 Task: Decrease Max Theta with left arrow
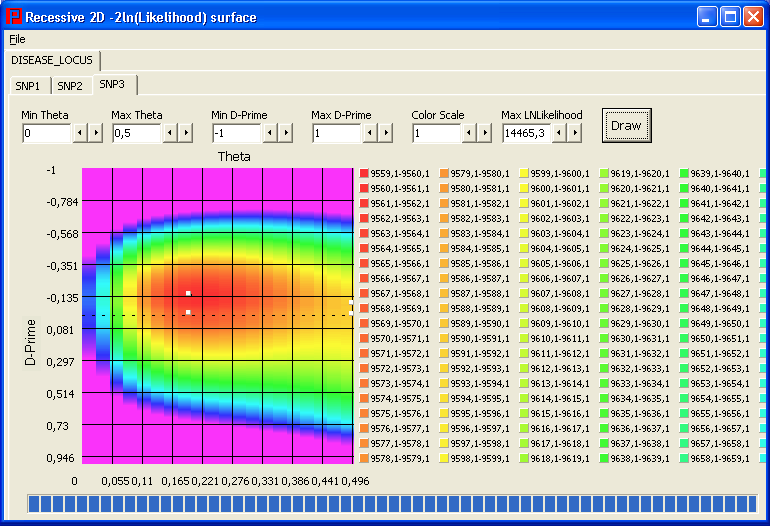pos(170,133)
